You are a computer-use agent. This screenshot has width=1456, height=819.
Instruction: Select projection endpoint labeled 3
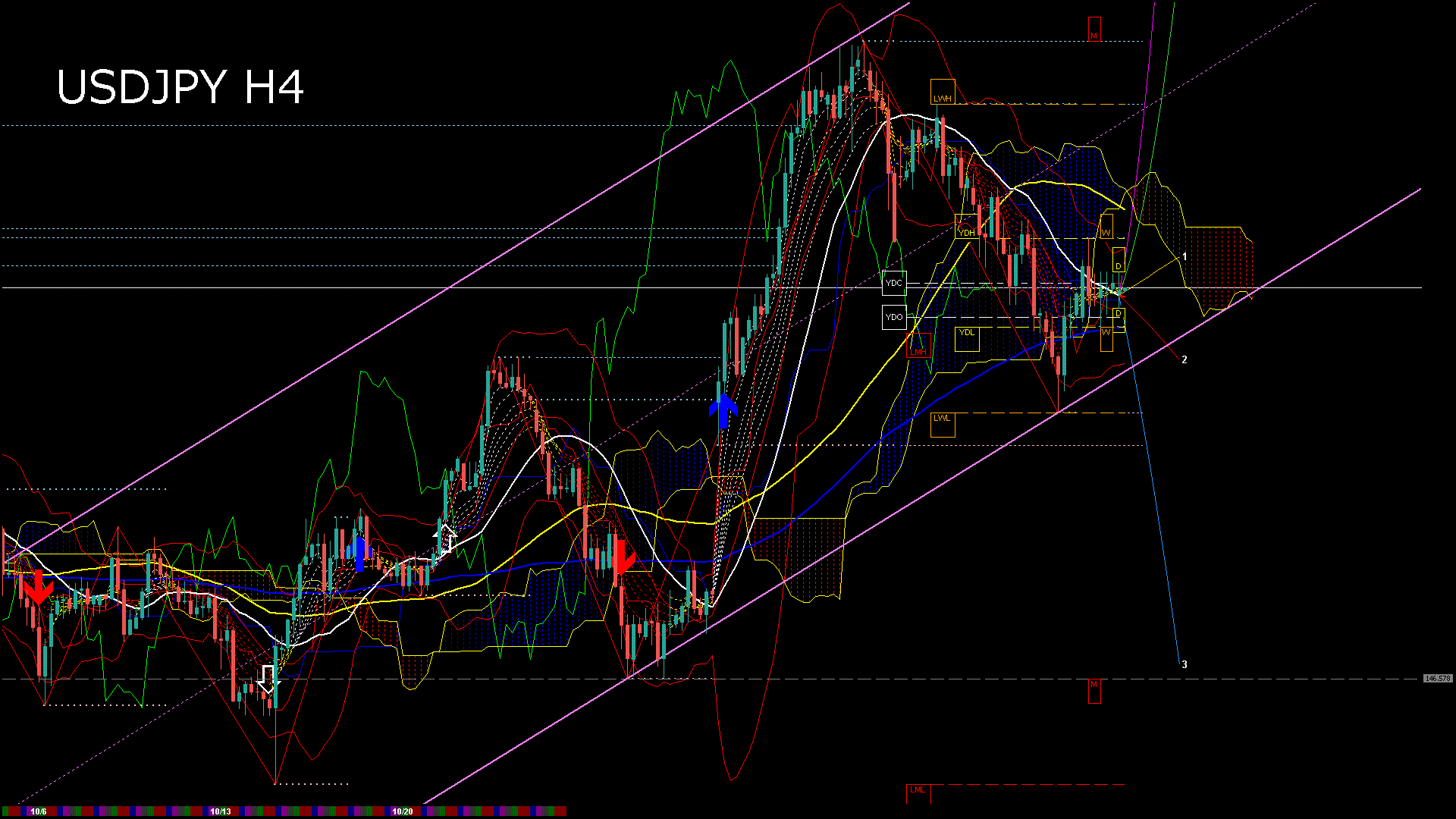pos(1185,664)
